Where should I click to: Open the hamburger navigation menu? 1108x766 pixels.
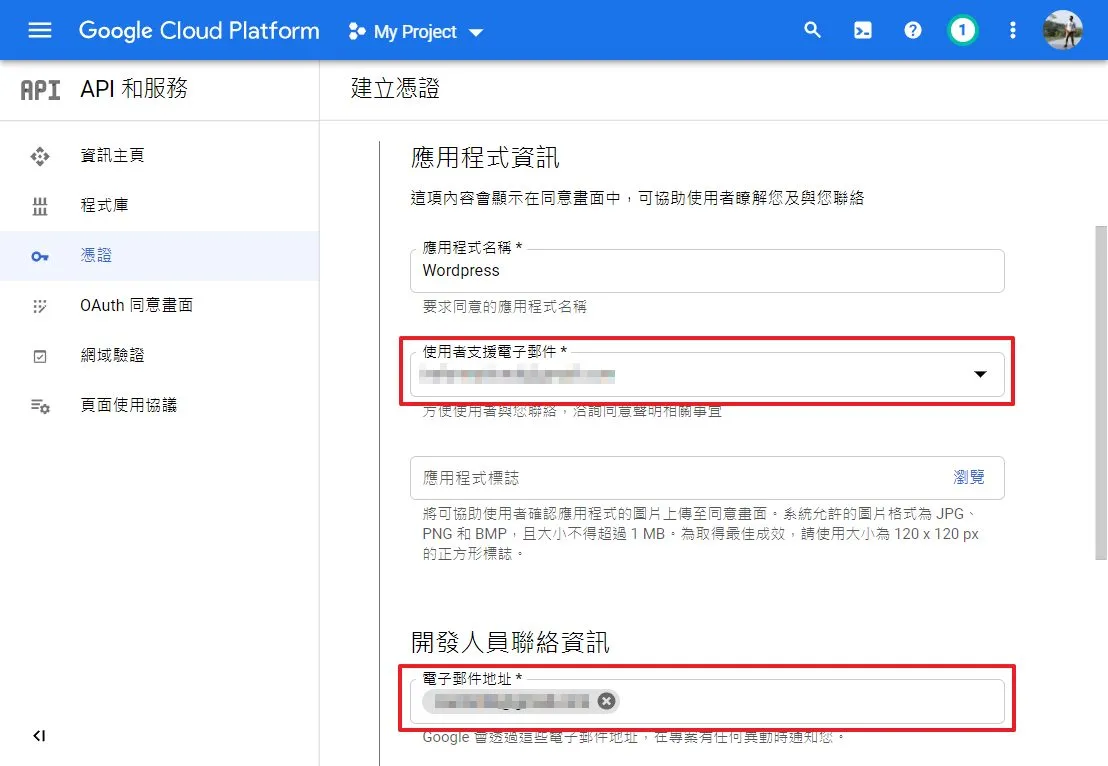point(40,30)
